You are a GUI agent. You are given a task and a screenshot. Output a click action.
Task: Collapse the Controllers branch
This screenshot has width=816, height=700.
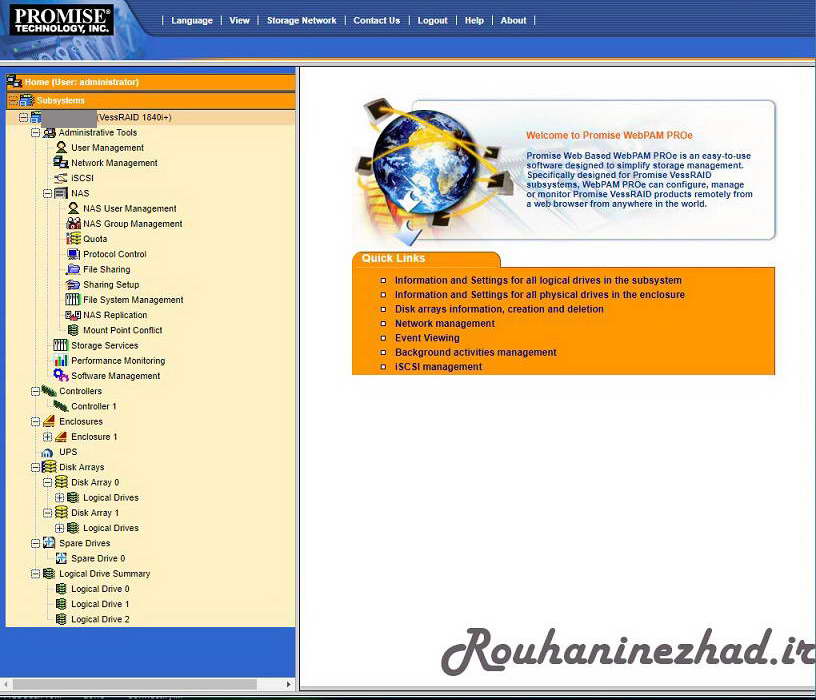[35, 391]
